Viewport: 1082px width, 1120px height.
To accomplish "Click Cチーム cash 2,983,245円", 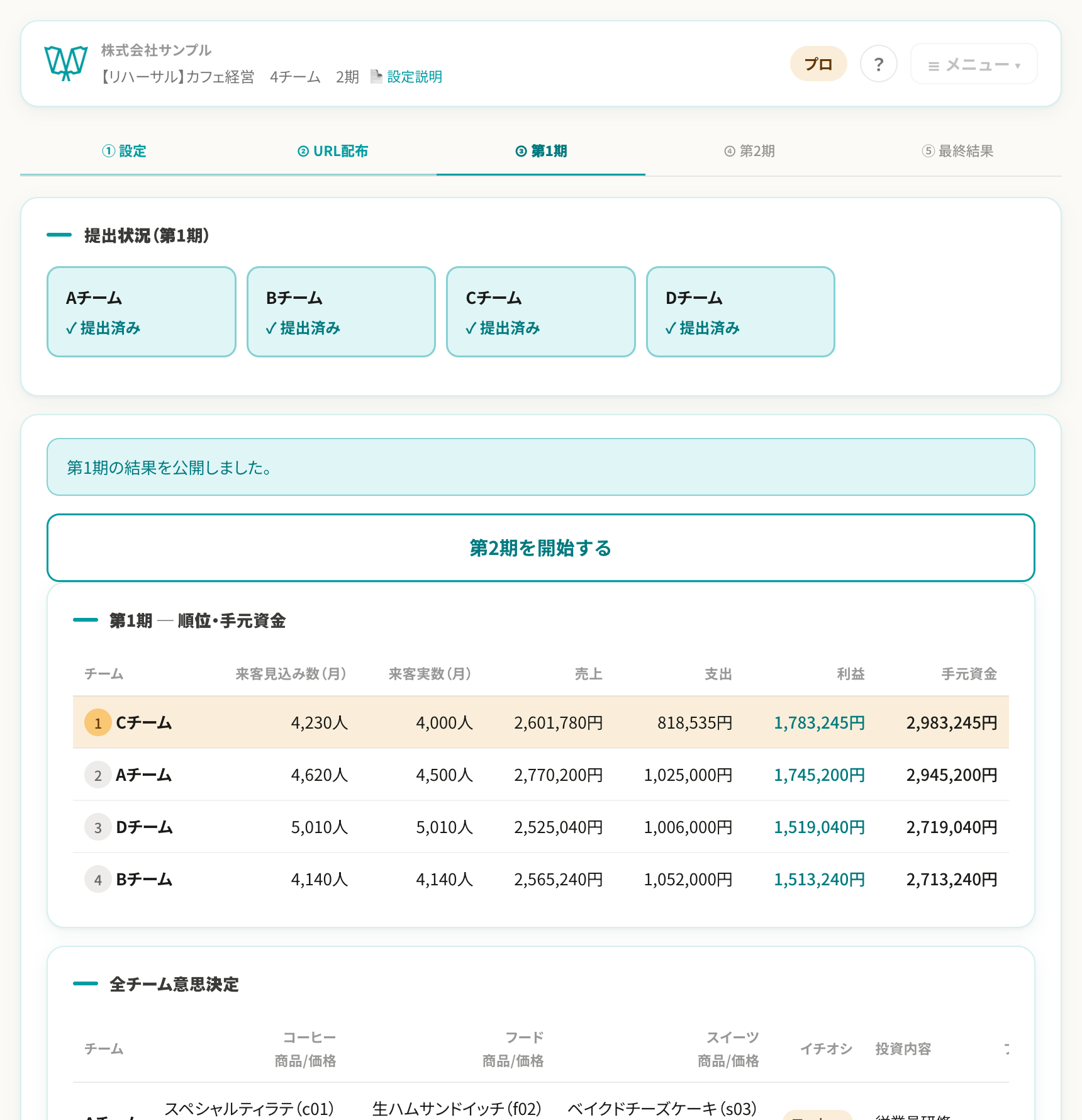I will (952, 722).
